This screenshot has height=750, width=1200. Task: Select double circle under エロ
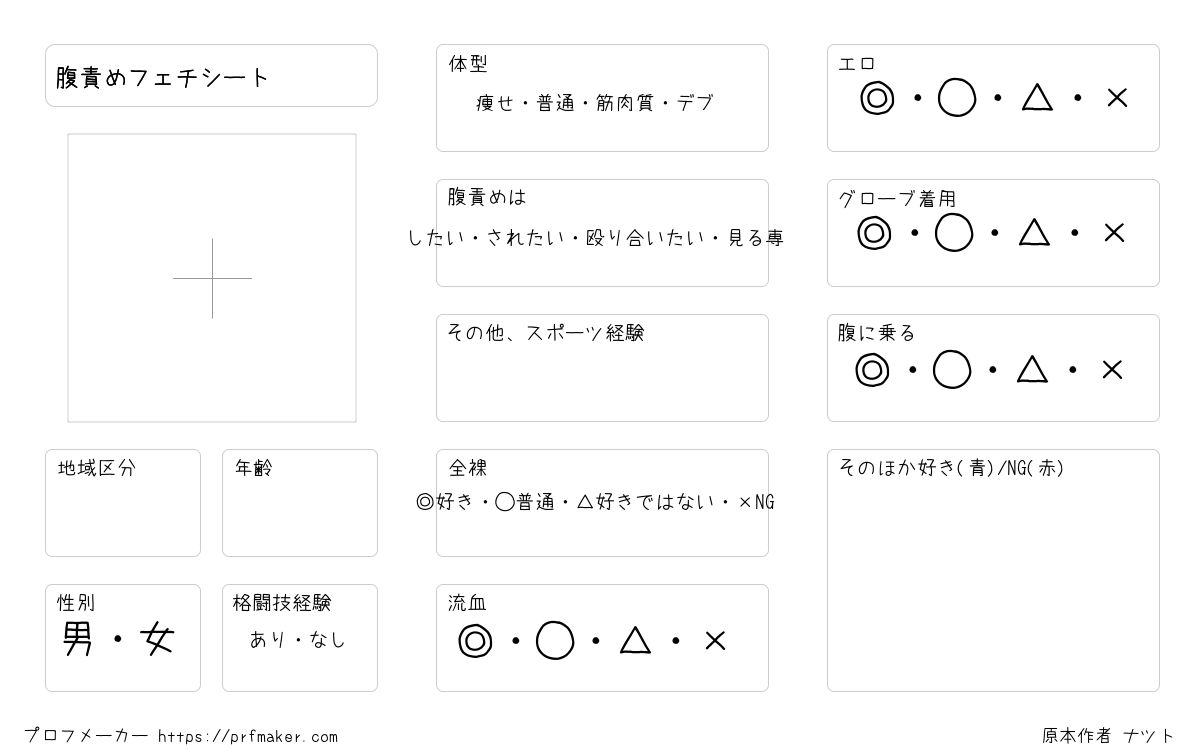click(x=877, y=98)
